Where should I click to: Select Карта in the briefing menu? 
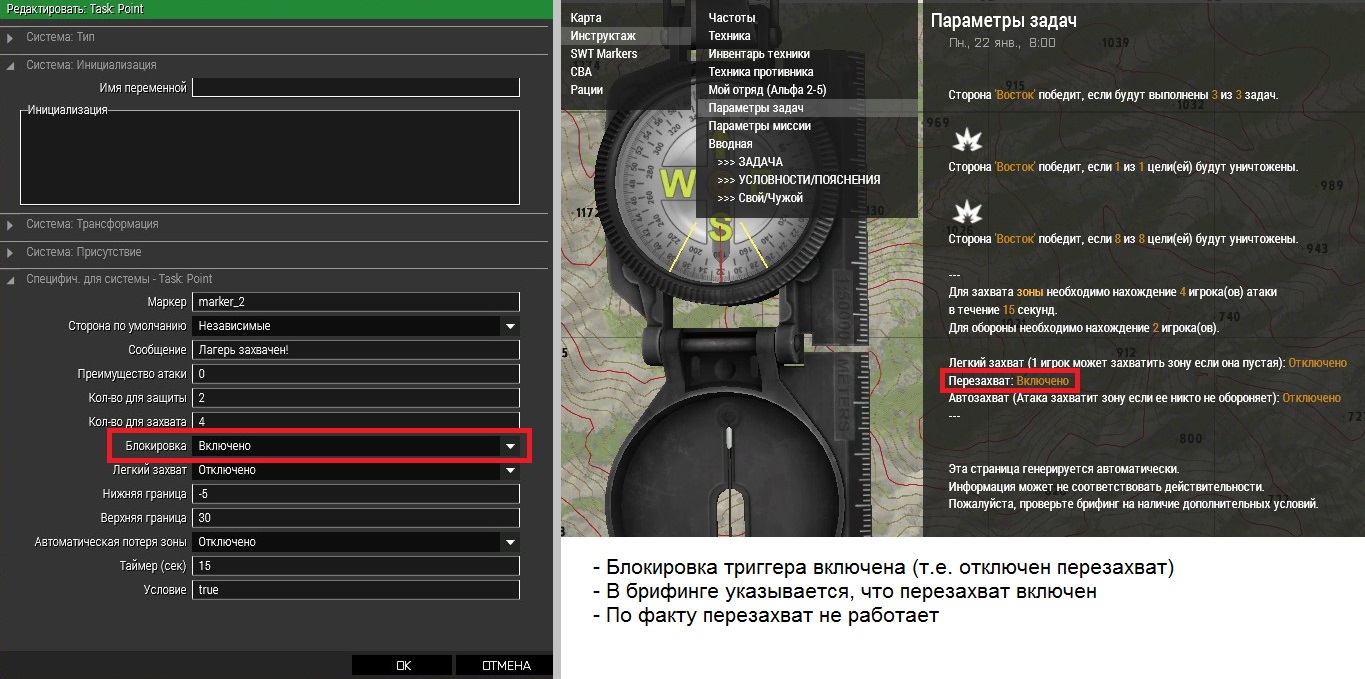(x=586, y=18)
